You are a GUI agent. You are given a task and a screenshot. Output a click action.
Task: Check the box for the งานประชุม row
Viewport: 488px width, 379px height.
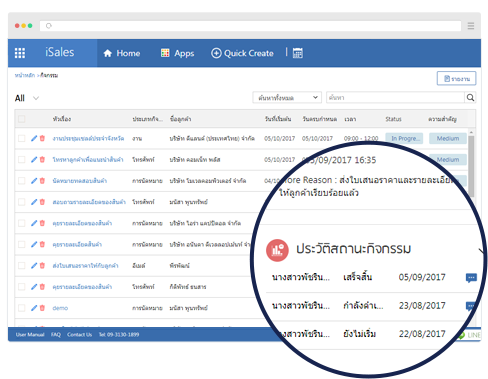[22, 138]
